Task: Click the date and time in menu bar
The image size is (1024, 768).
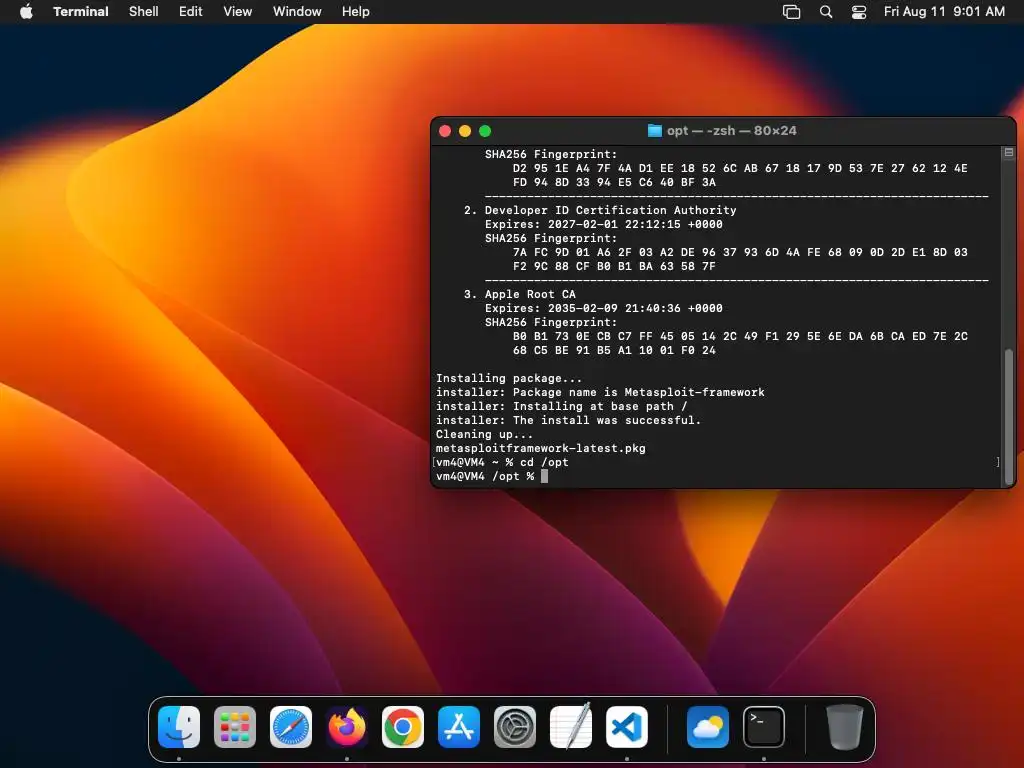Action: [x=944, y=11]
